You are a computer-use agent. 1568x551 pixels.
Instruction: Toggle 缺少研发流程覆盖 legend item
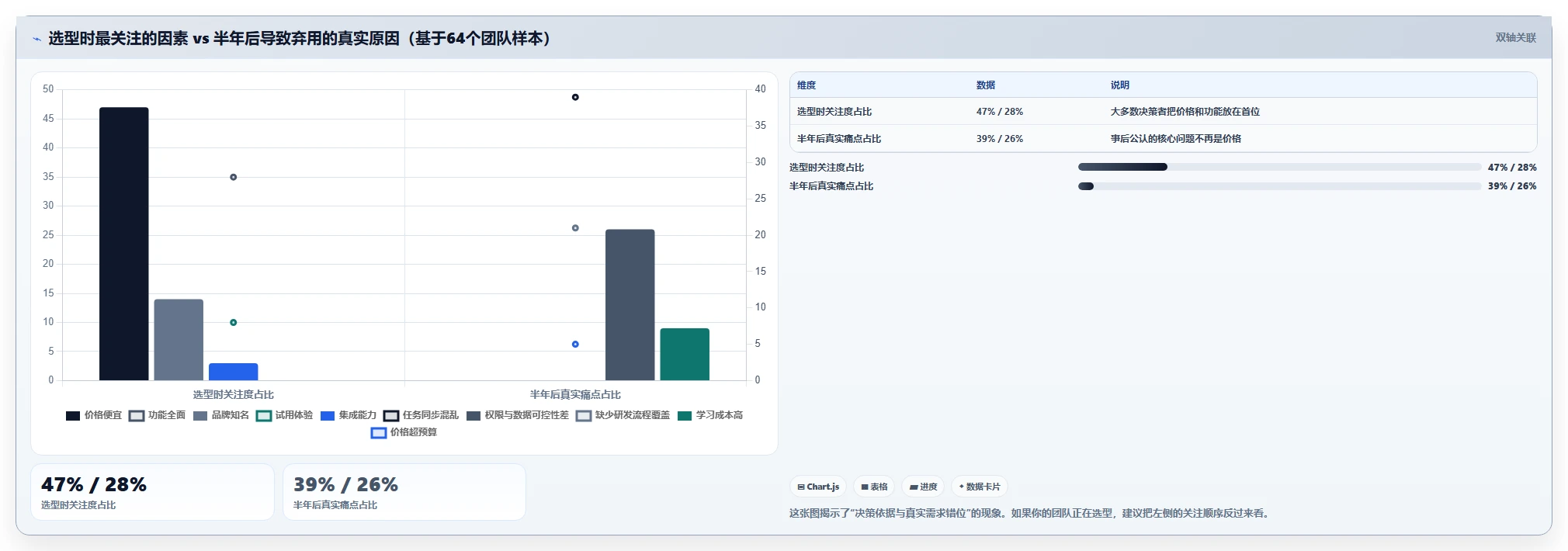click(623, 415)
